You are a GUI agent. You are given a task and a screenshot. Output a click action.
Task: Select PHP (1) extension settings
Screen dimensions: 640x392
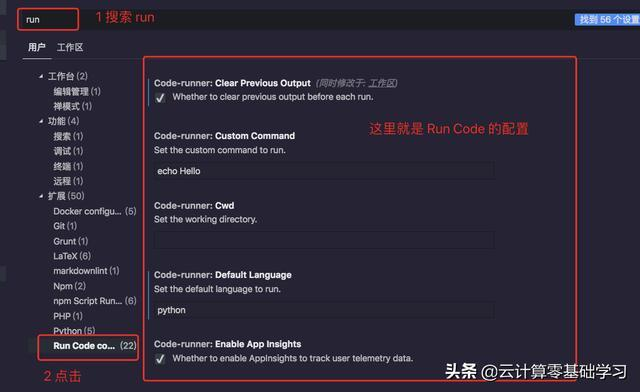(x=68, y=316)
